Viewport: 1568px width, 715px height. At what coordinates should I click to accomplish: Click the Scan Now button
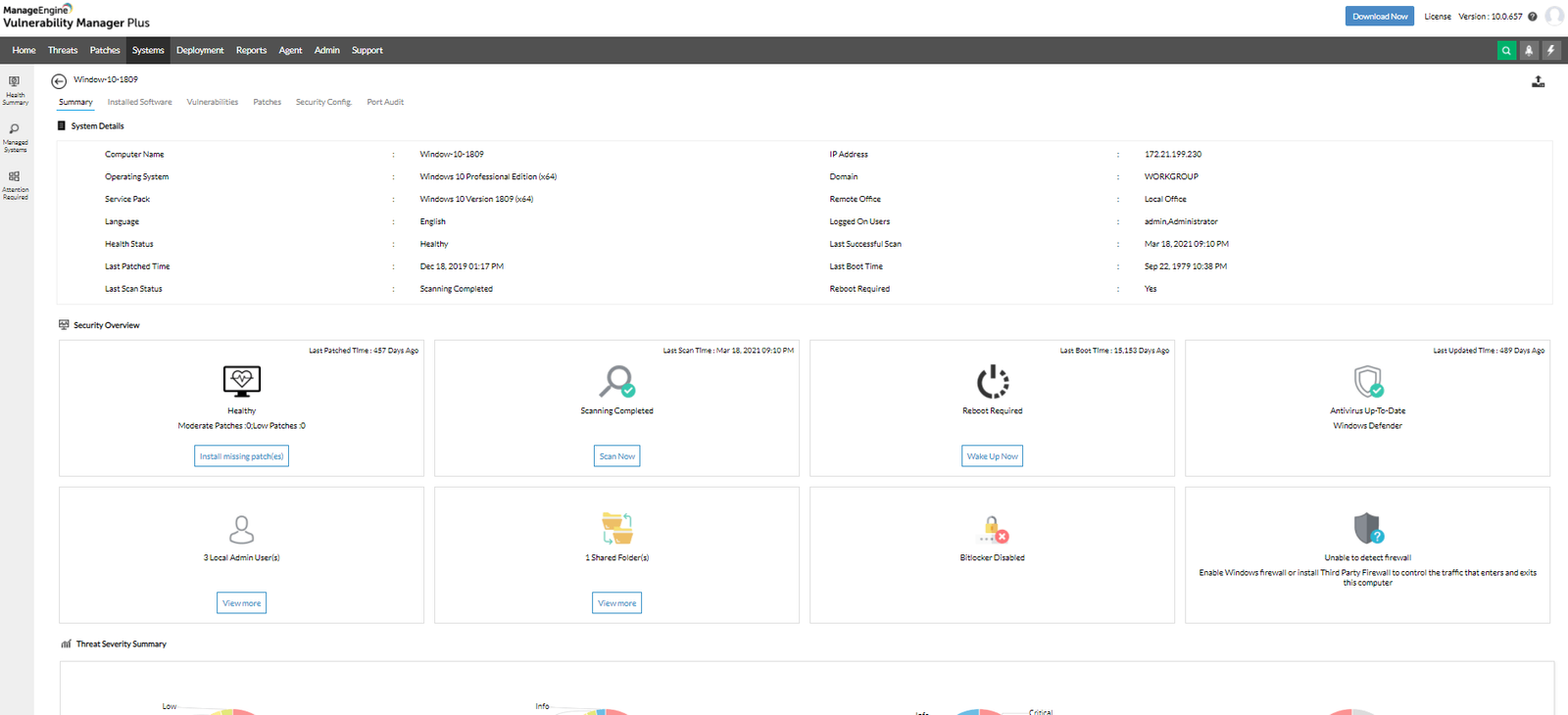point(617,456)
